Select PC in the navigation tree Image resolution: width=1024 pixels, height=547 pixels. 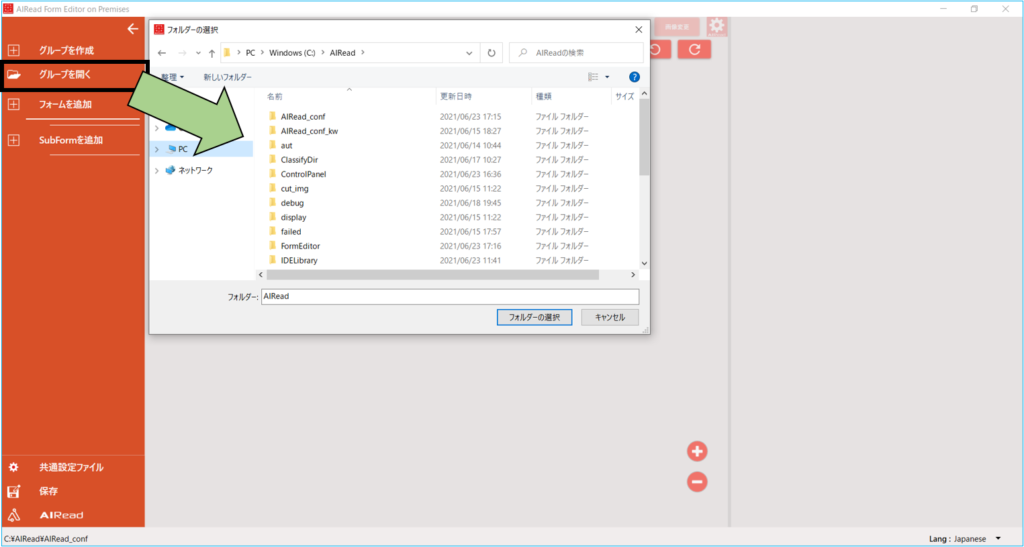(x=183, y=149)
